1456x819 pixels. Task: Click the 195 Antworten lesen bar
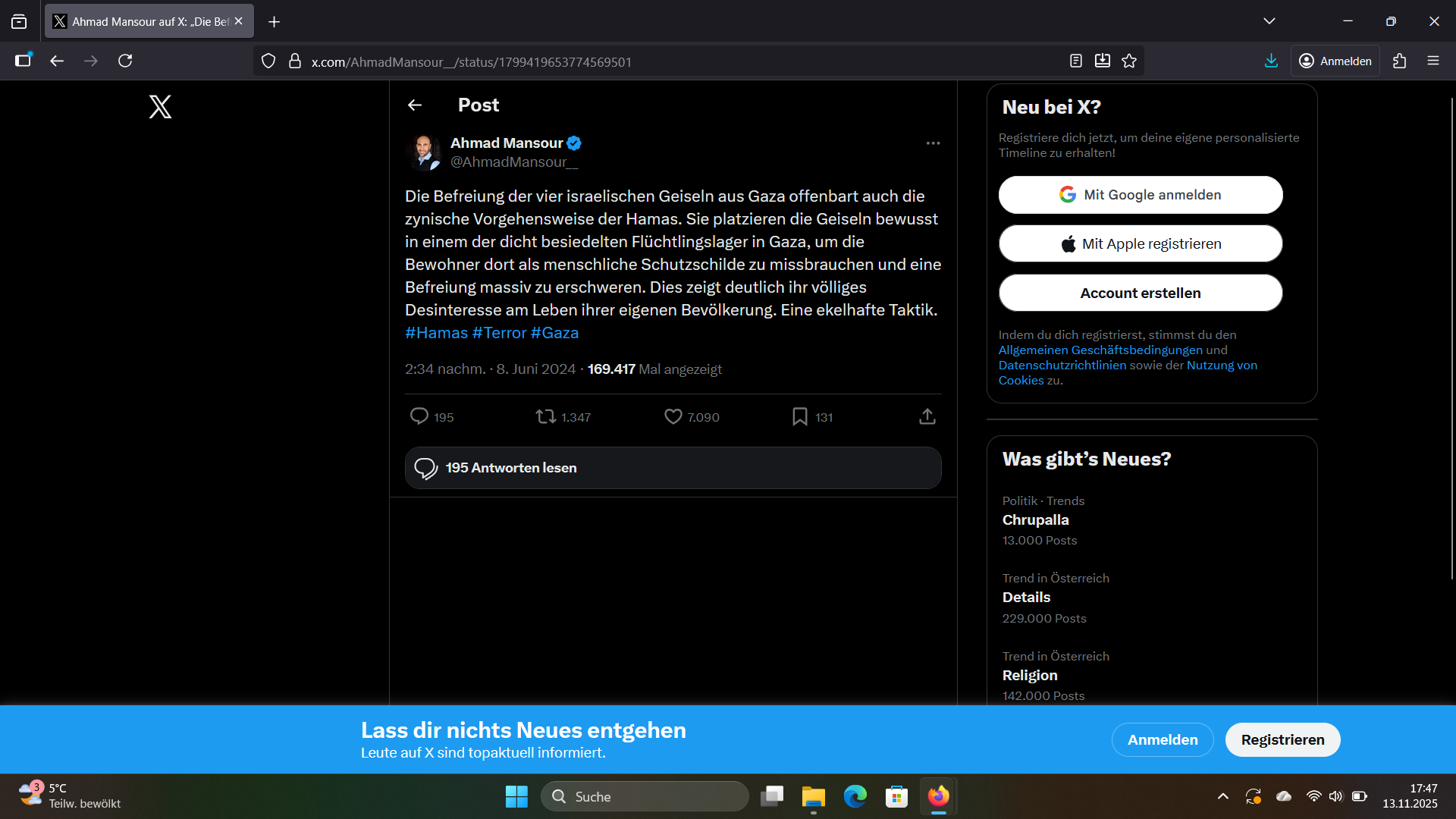point(673,468)
